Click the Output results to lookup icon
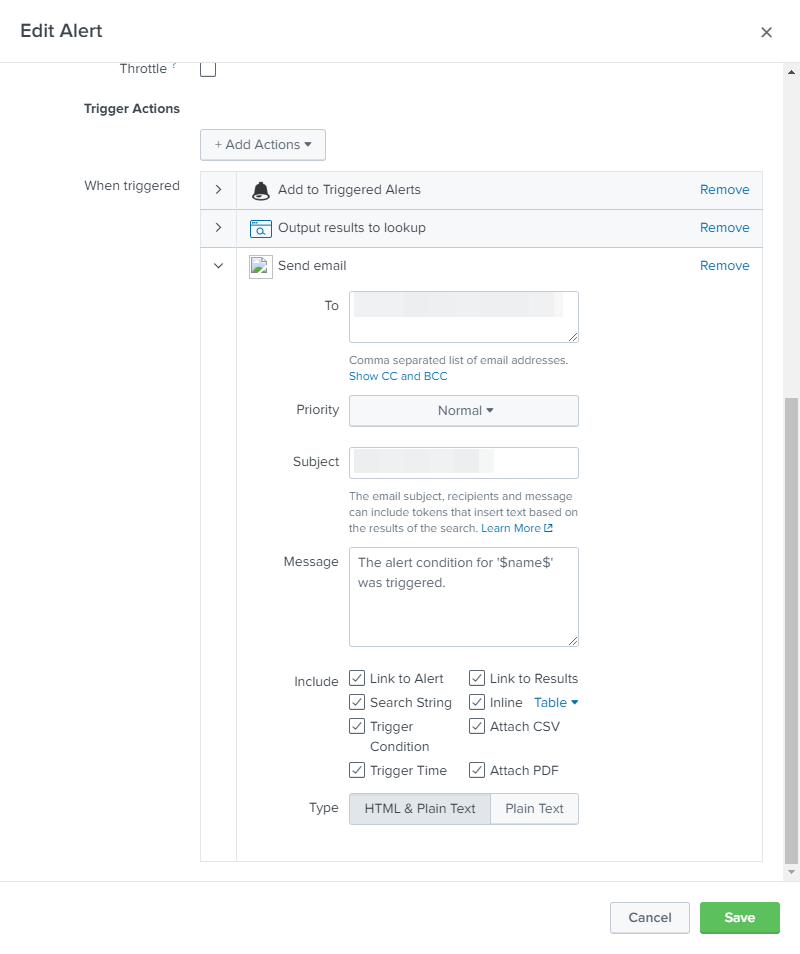The height and width of the screenshot is (954, 800). 261,229
